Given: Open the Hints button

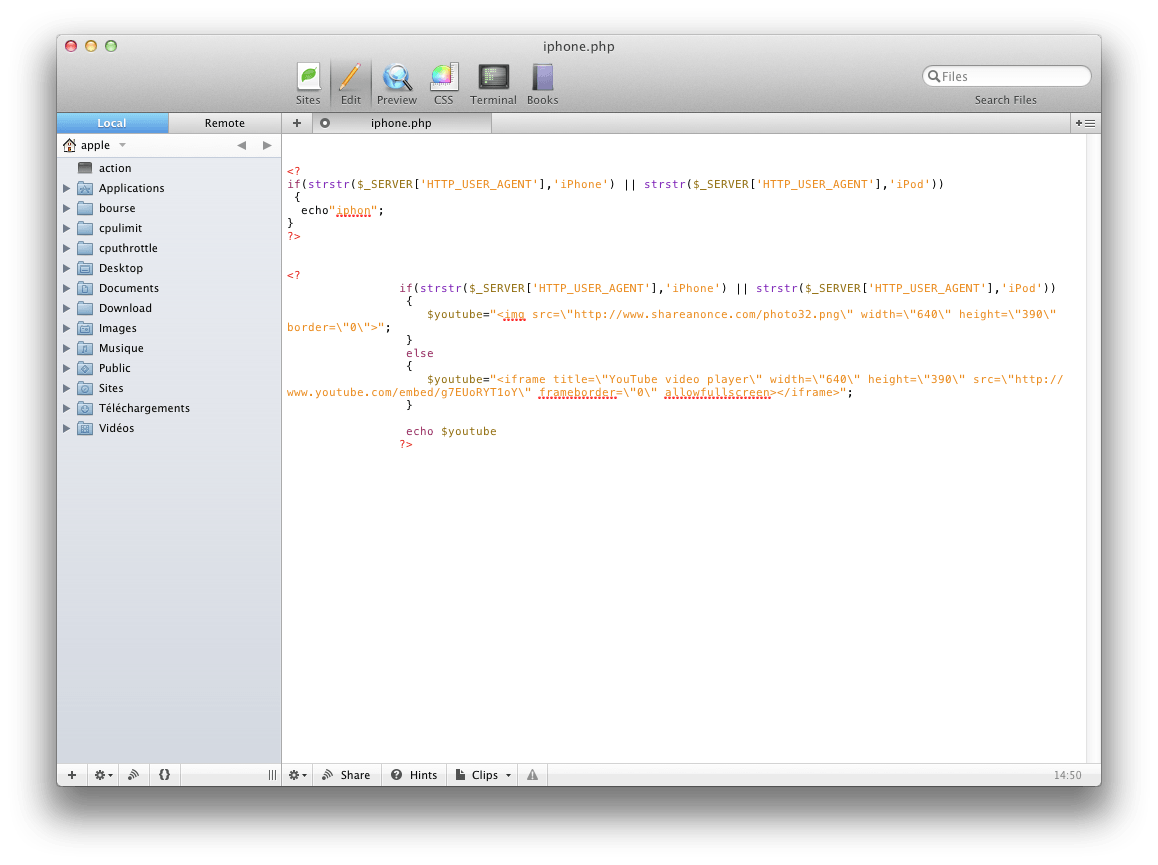Looking at the screenshot, I should [x=414, y=775].
